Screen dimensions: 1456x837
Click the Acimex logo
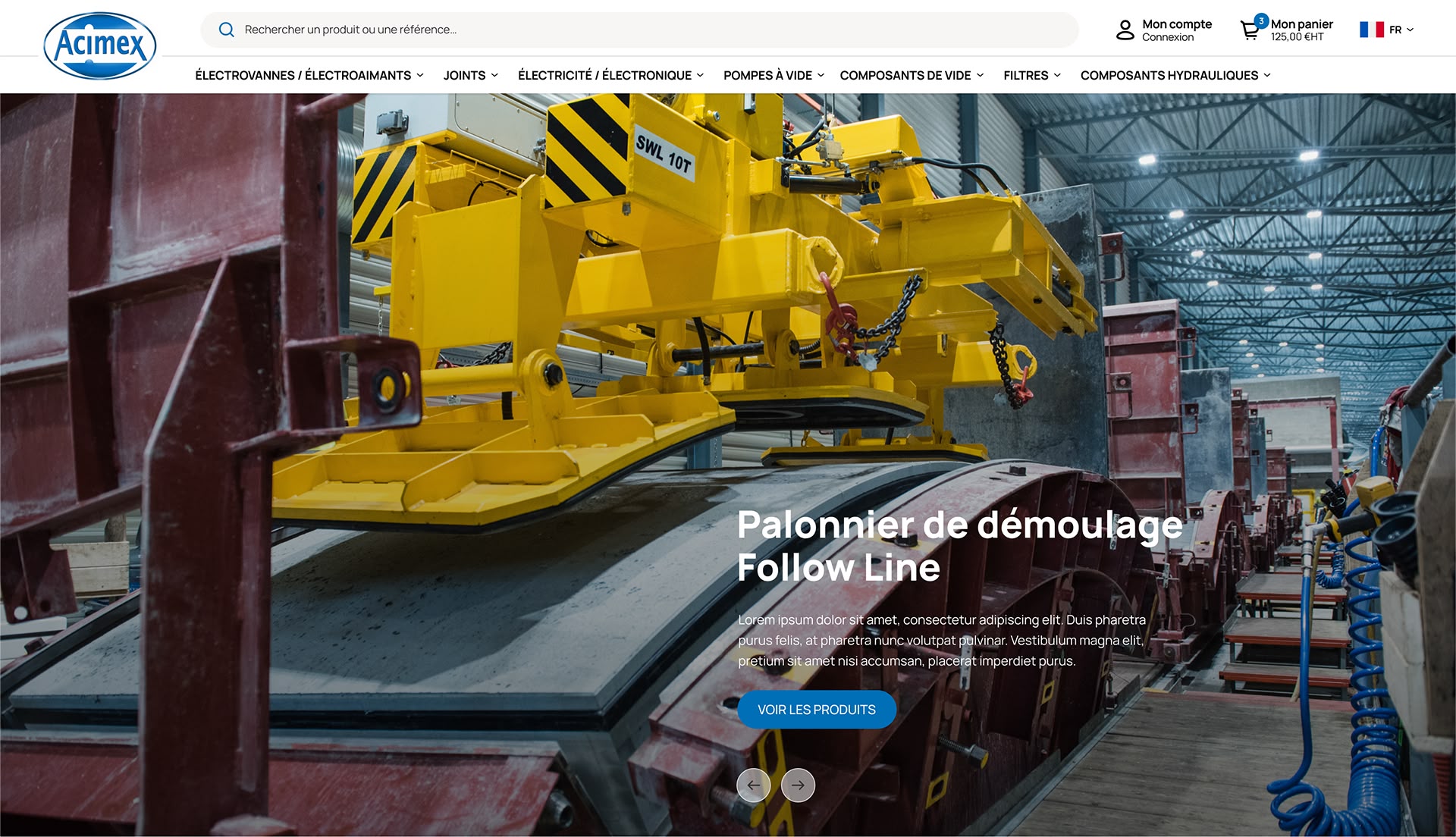point(100,45)
